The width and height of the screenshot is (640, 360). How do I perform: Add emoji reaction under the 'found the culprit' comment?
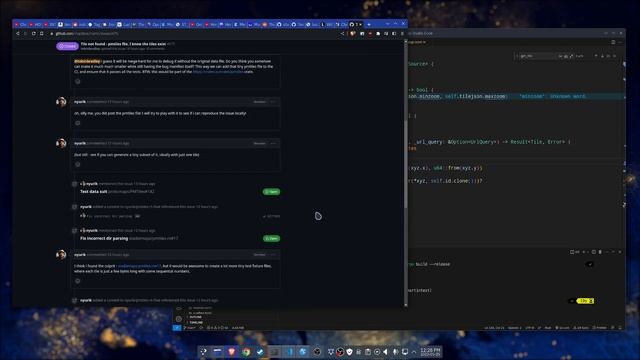click(x=78, y=281)
